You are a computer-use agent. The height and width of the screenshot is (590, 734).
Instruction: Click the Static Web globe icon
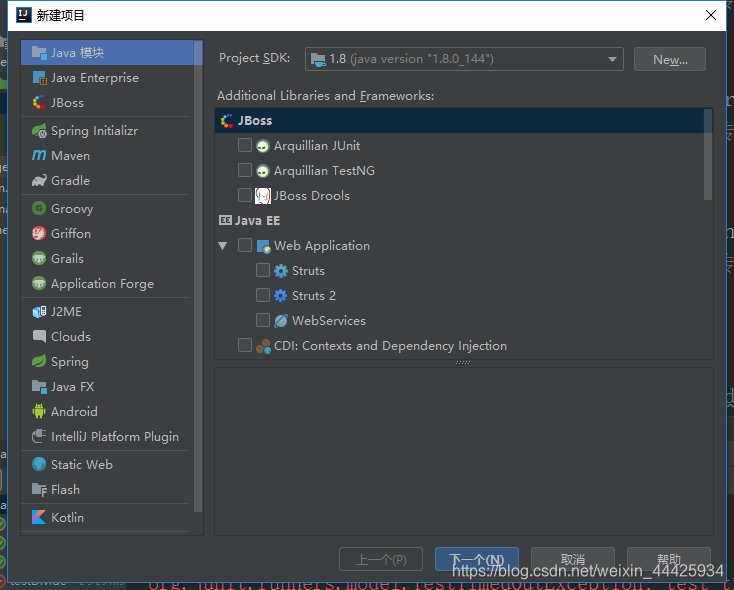coord(39,464)
